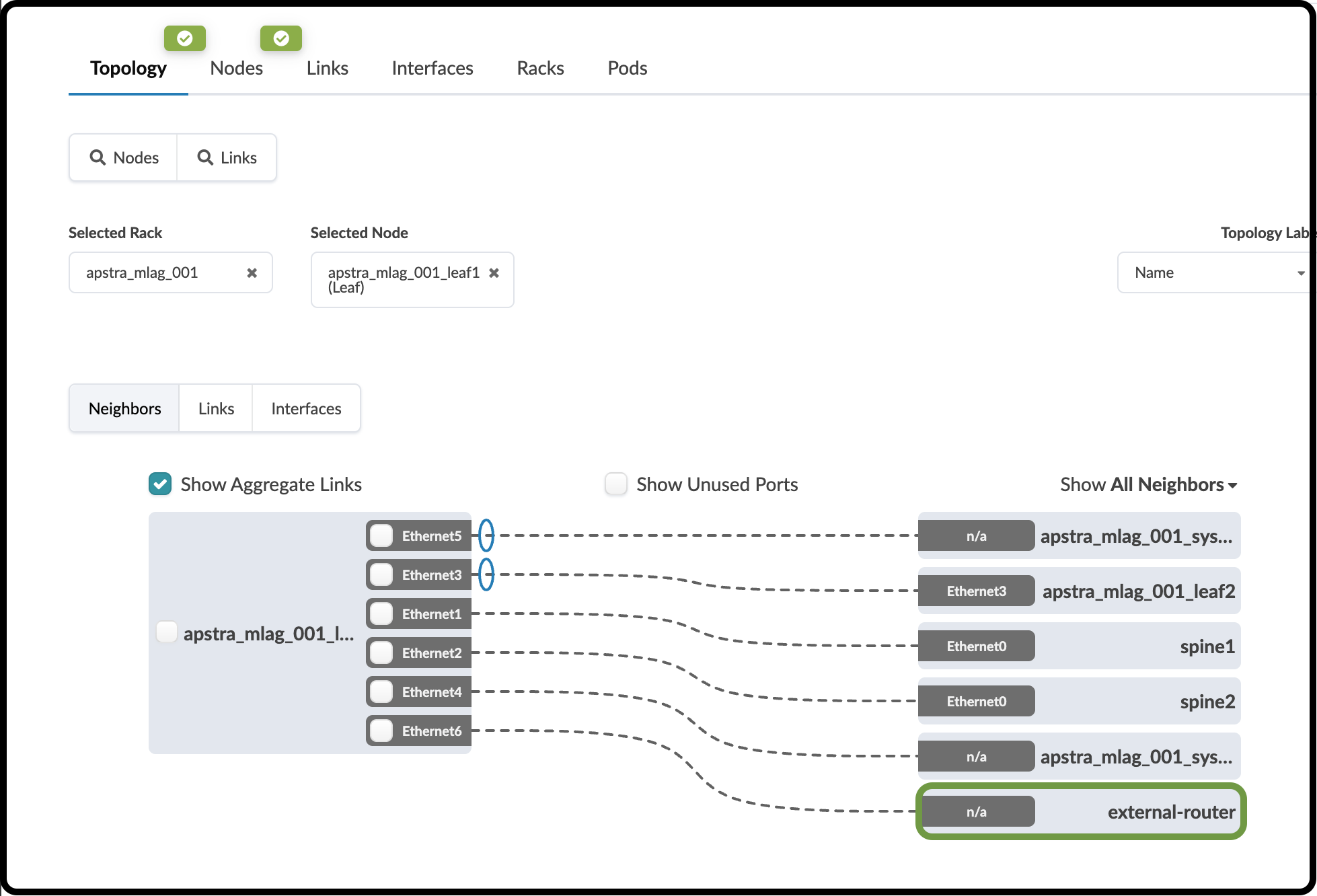Viewport: 1317px width, 896px height.
Task: Check the Ethernet1 port checkbox
Action: pos(382,613)
